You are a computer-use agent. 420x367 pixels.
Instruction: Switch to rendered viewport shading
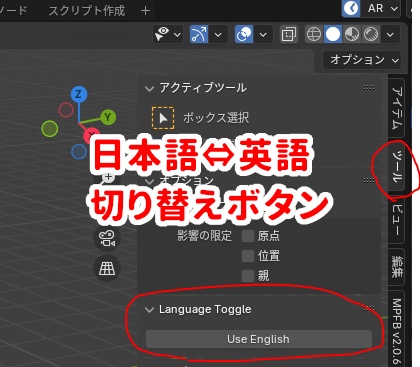[x=371, y=34]
